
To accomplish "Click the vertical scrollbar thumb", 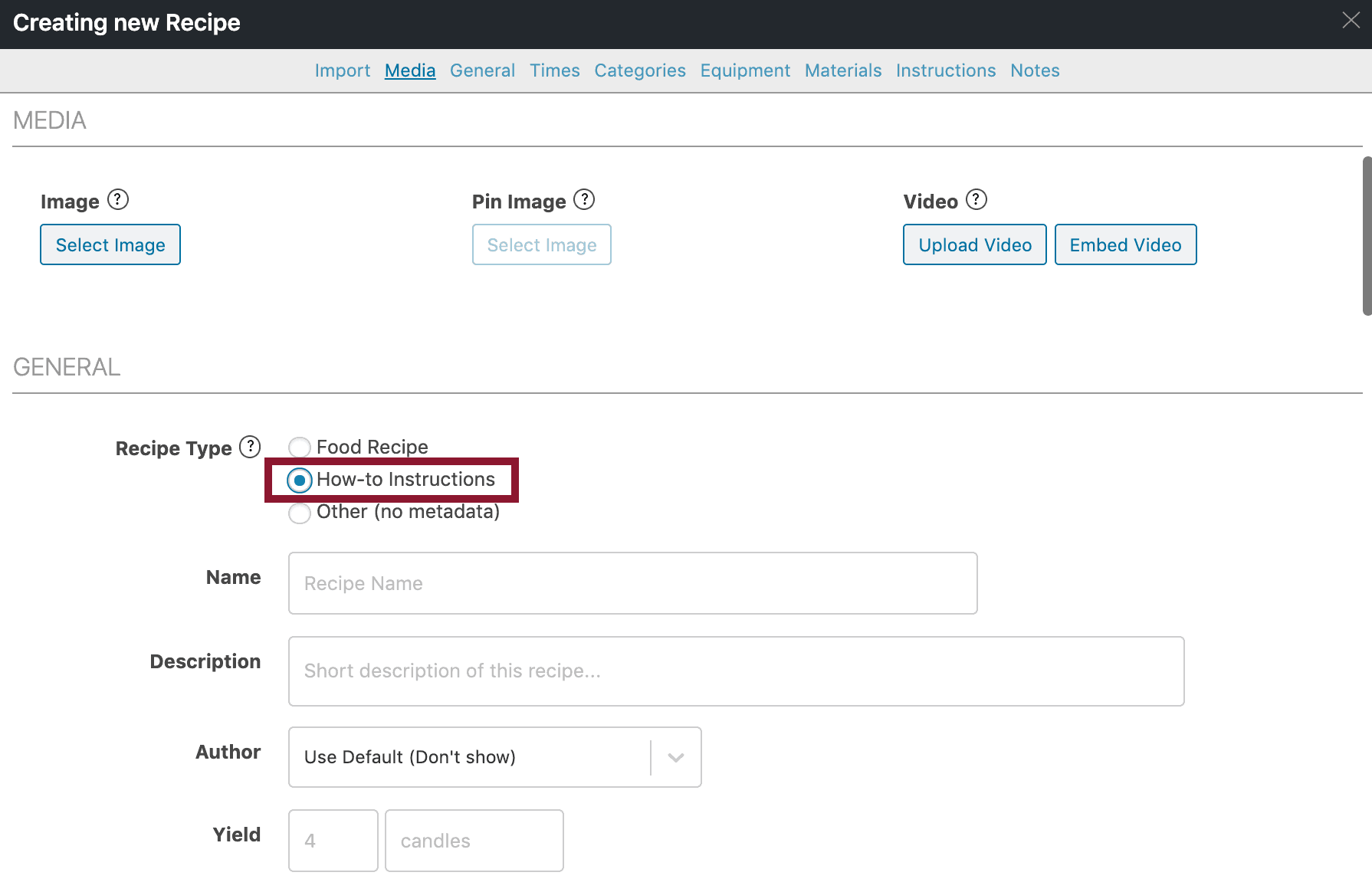I will click(1367, 236).
